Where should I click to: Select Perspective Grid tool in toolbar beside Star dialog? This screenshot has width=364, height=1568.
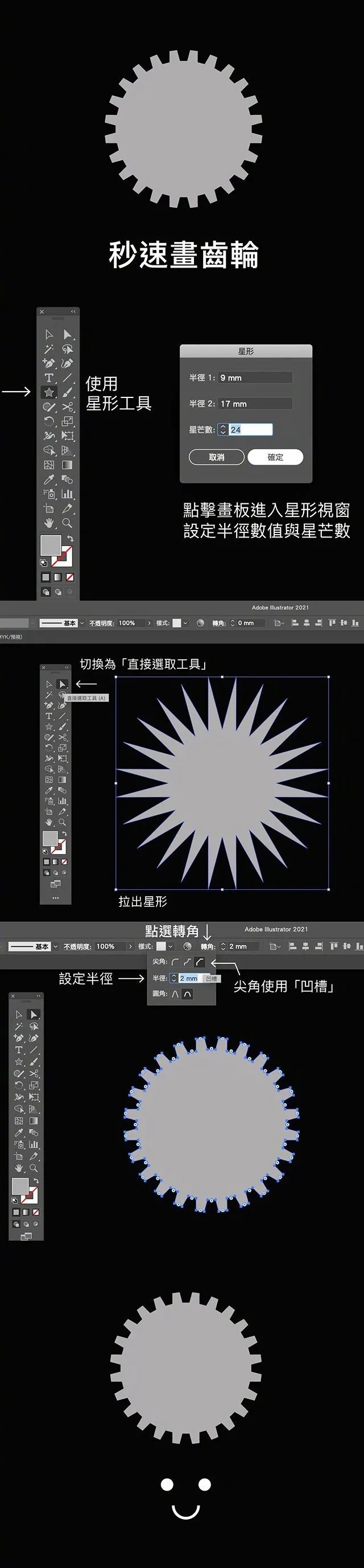68,450
